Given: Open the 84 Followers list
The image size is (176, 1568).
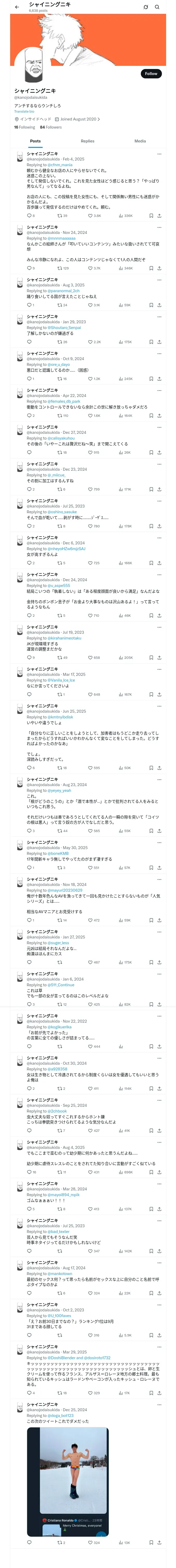Looking at the screenshot, I should coord(51,127).
